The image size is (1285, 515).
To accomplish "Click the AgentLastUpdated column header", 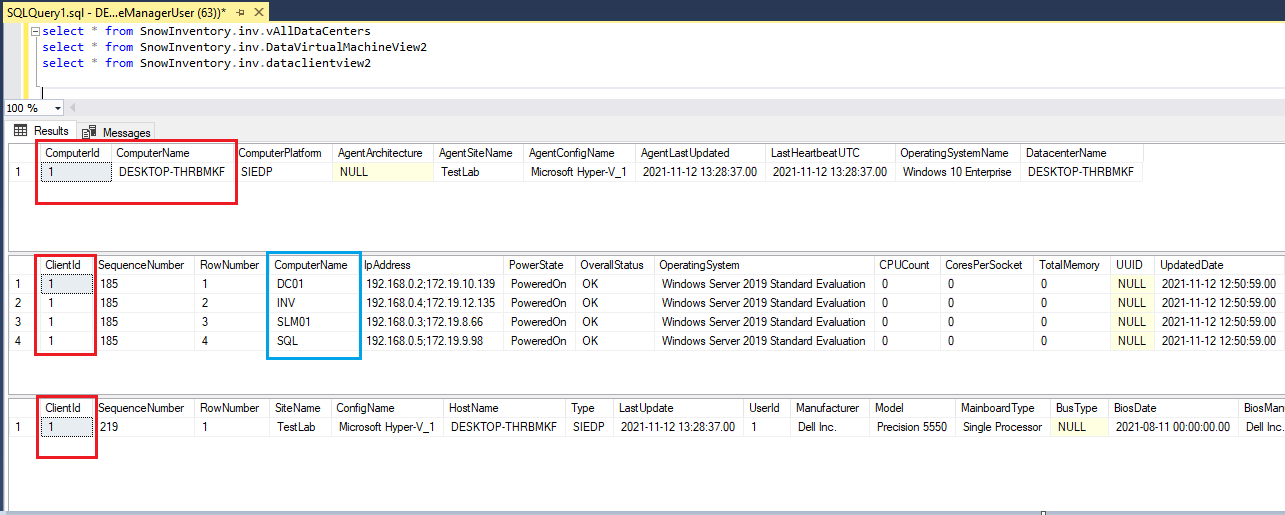I will tap(700, 153).
